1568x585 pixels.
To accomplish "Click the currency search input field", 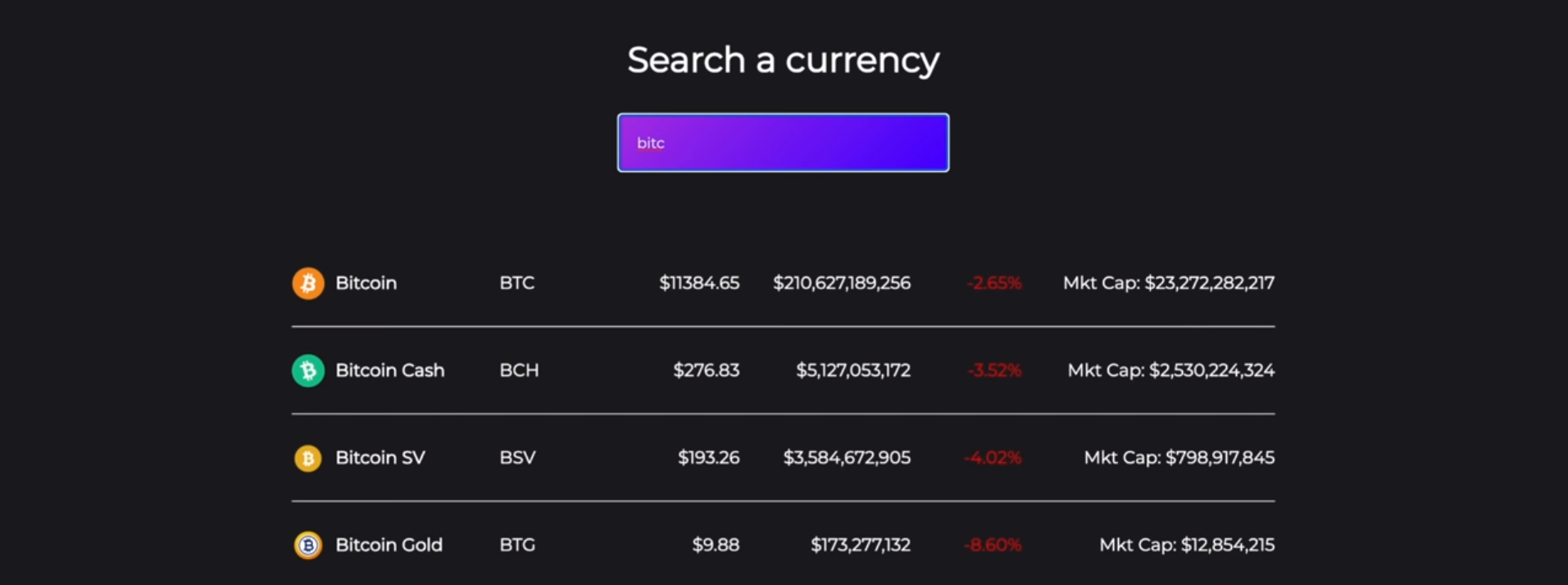I will [782, 142].
